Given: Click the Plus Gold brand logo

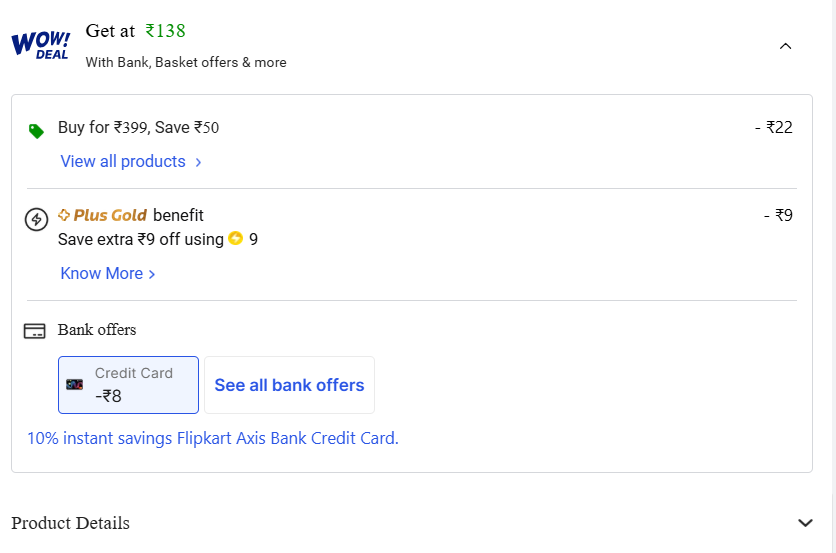Looking at the screenshot, I should [x=103, y=215].
